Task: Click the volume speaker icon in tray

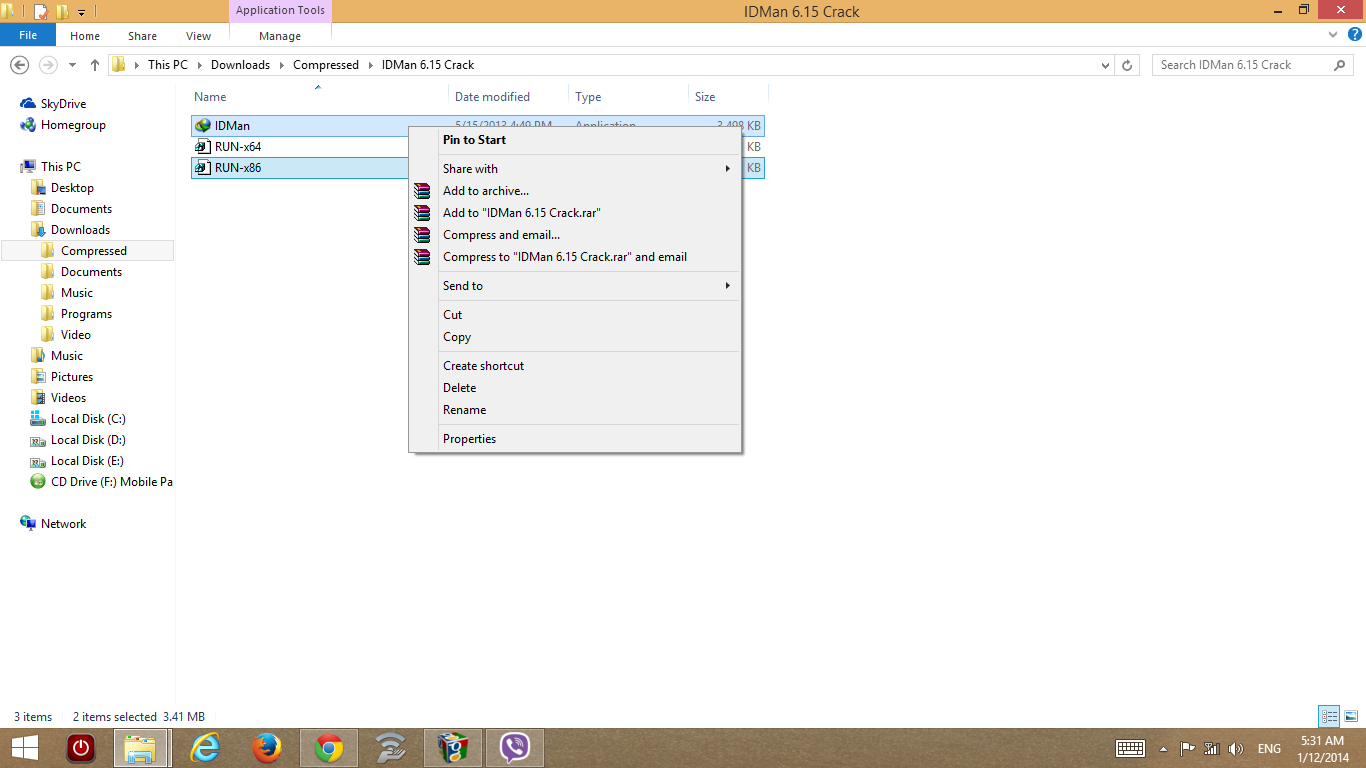Action: pos(1236,748)
